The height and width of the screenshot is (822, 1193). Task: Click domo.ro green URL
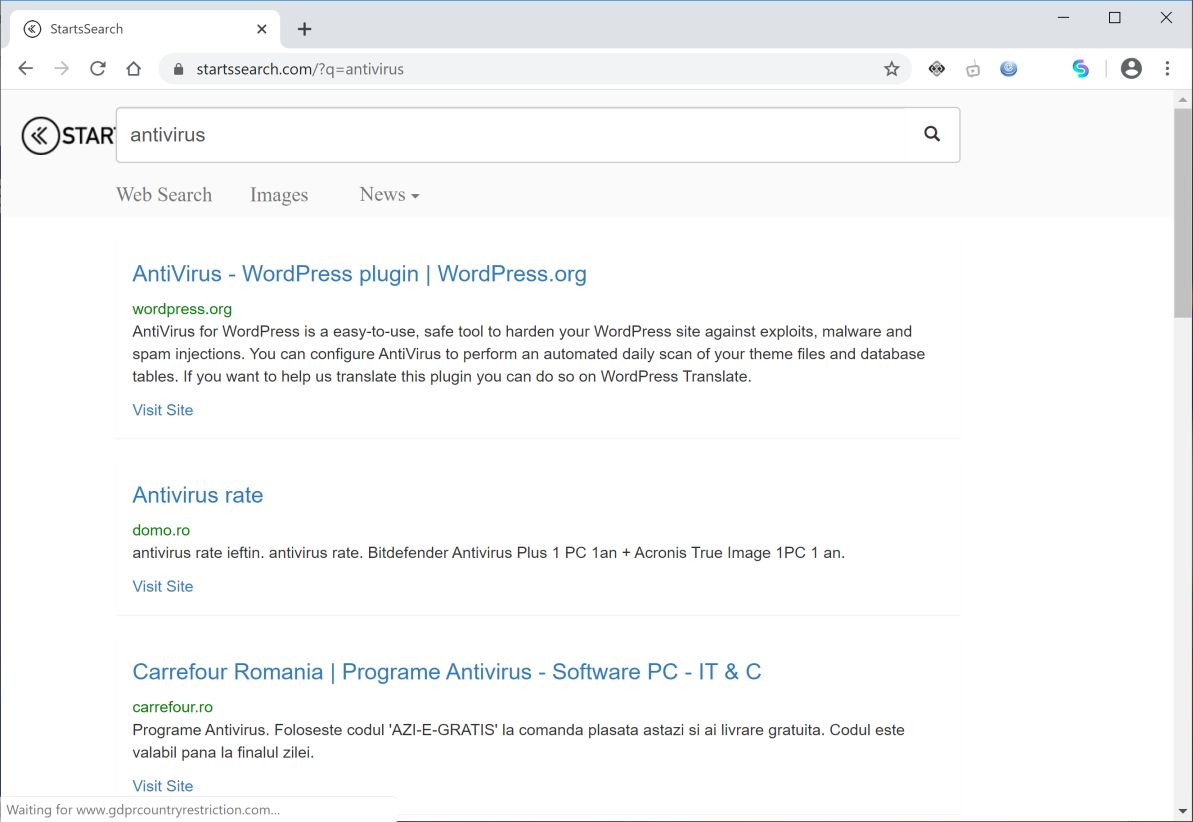161,530
